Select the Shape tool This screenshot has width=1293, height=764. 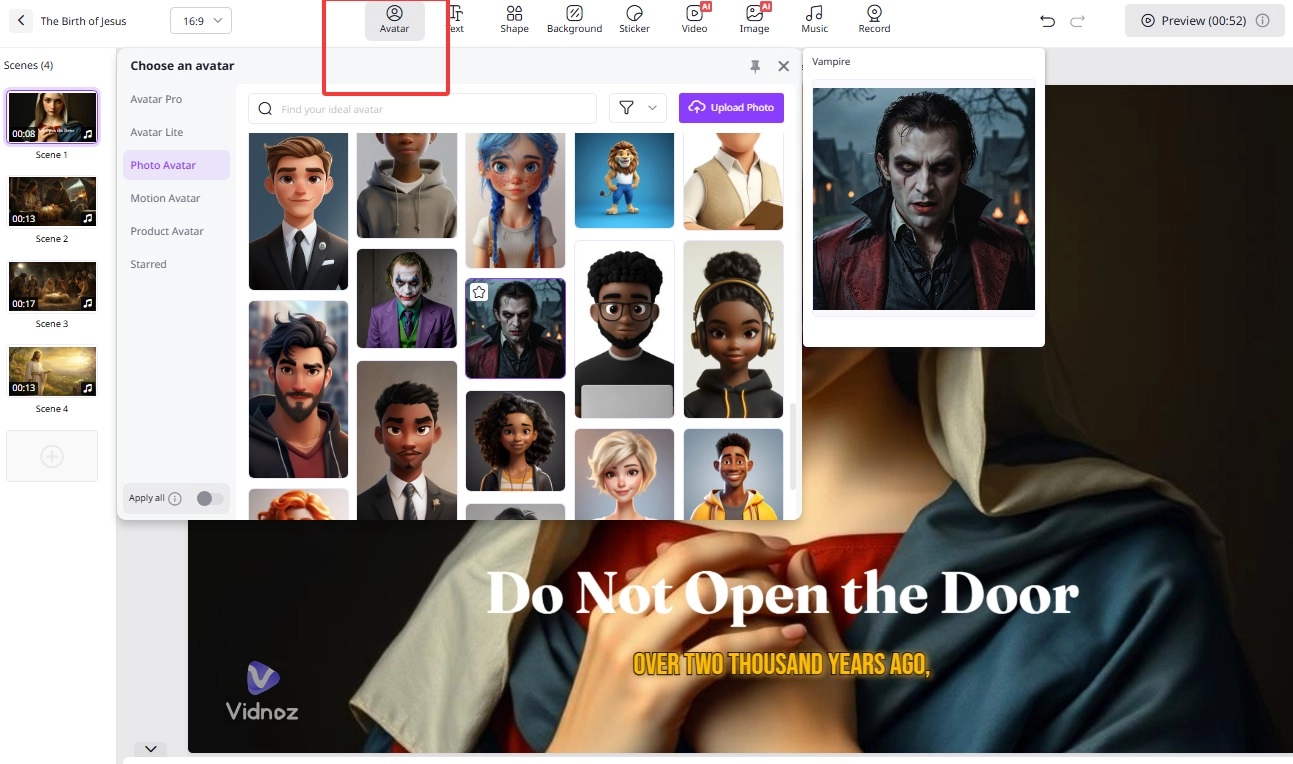pyautogui.click(x=514, y=18)
